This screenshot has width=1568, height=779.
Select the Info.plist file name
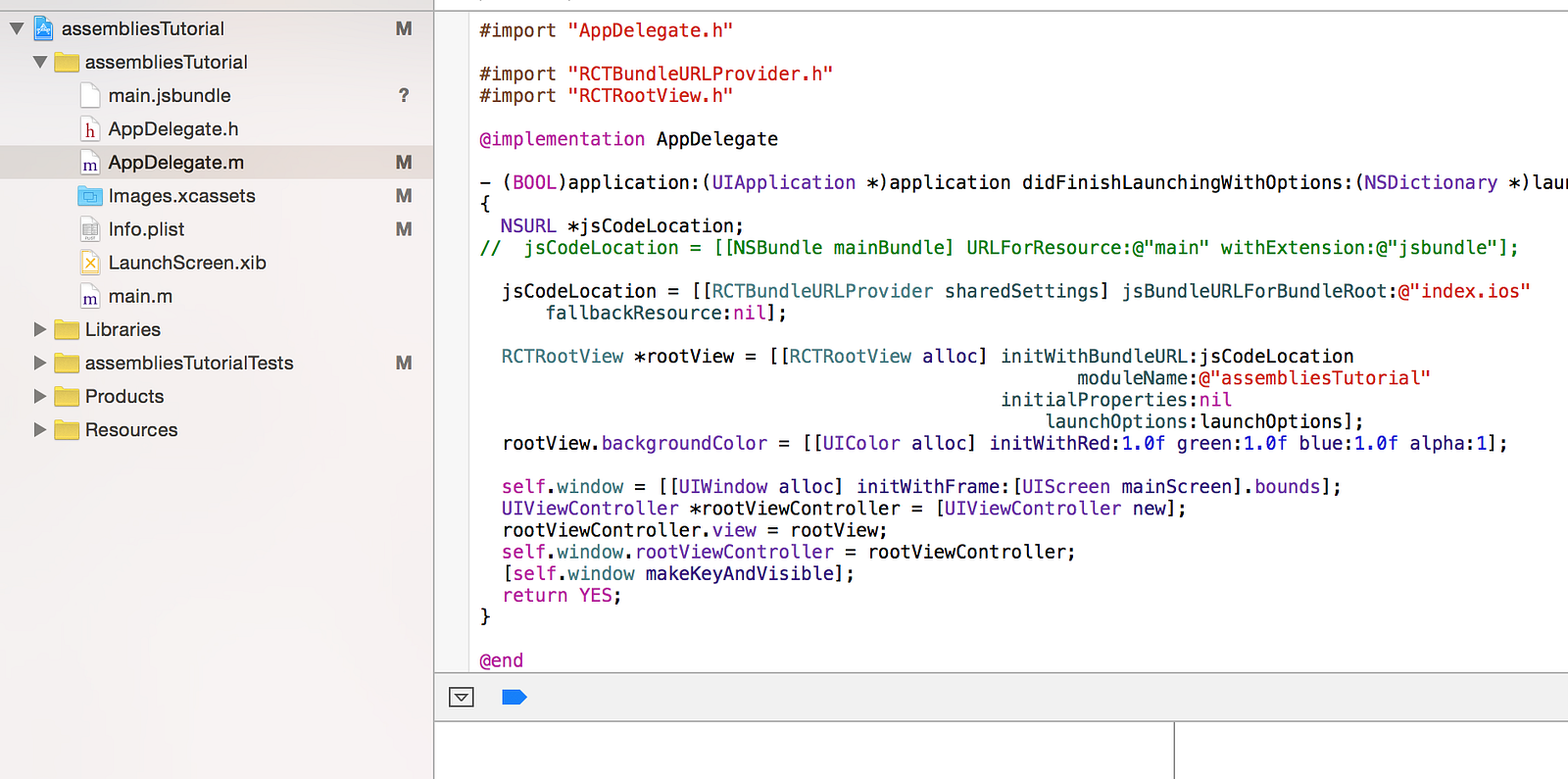click(146, 229)
